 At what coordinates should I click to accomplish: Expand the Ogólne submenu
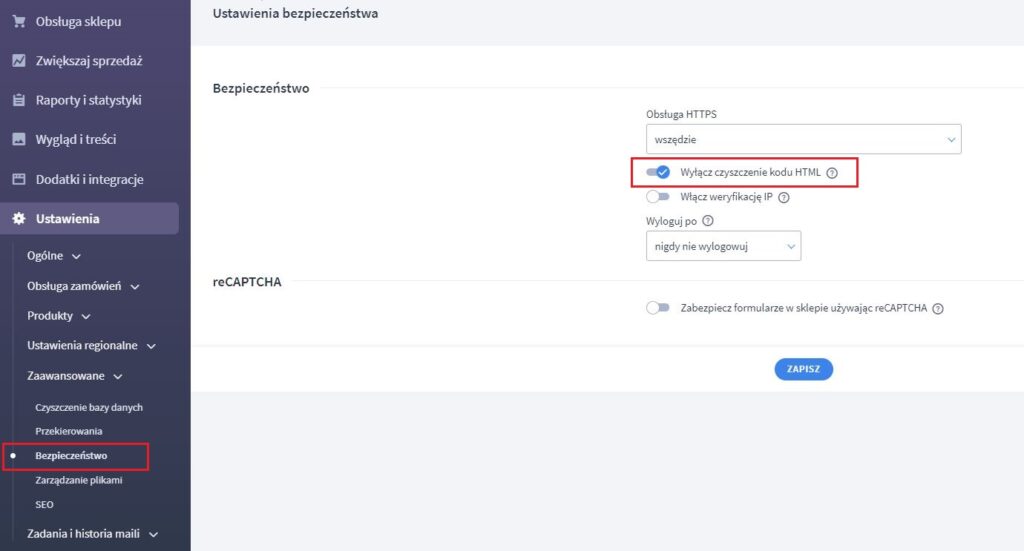click(x=54, y=256)
